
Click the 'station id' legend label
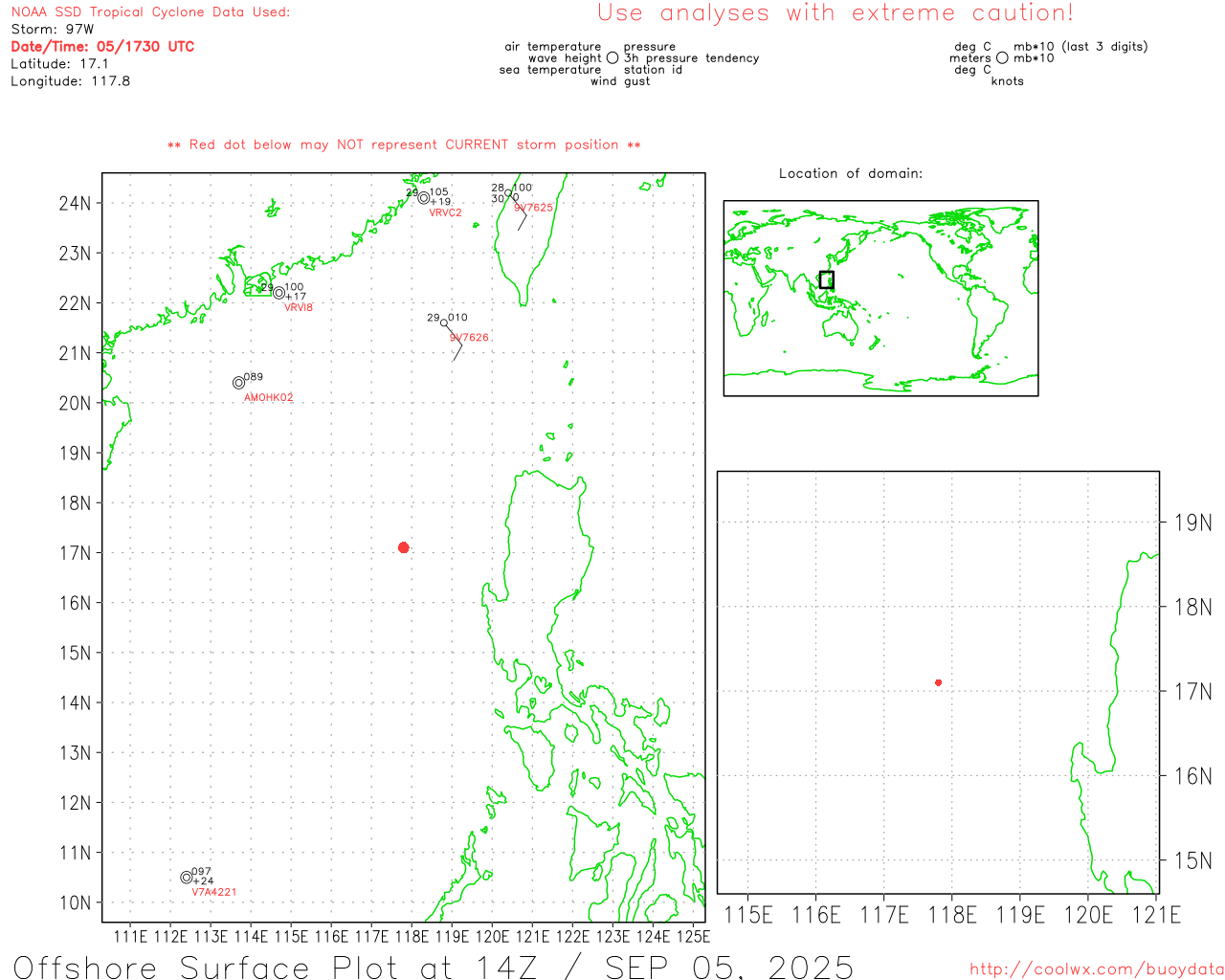point(653,70)
